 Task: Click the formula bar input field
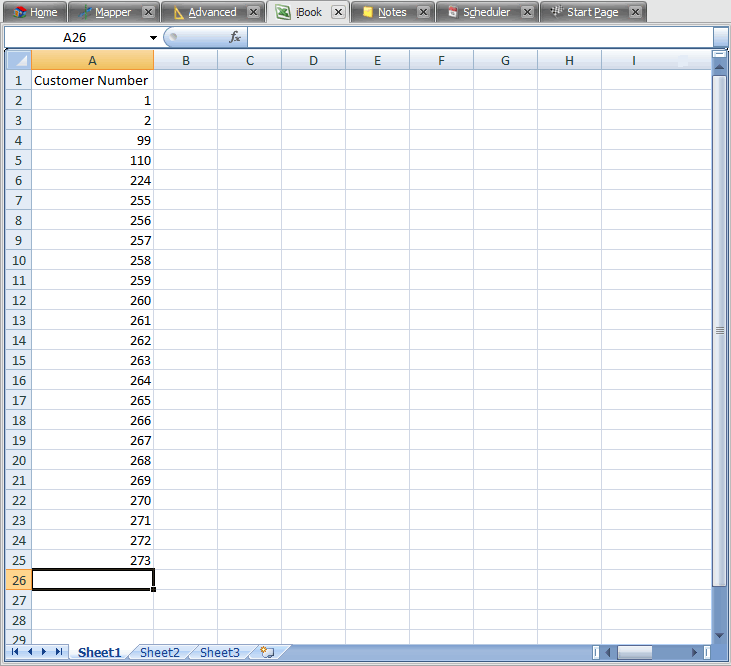pyautogui.click(x=480, y=37)
